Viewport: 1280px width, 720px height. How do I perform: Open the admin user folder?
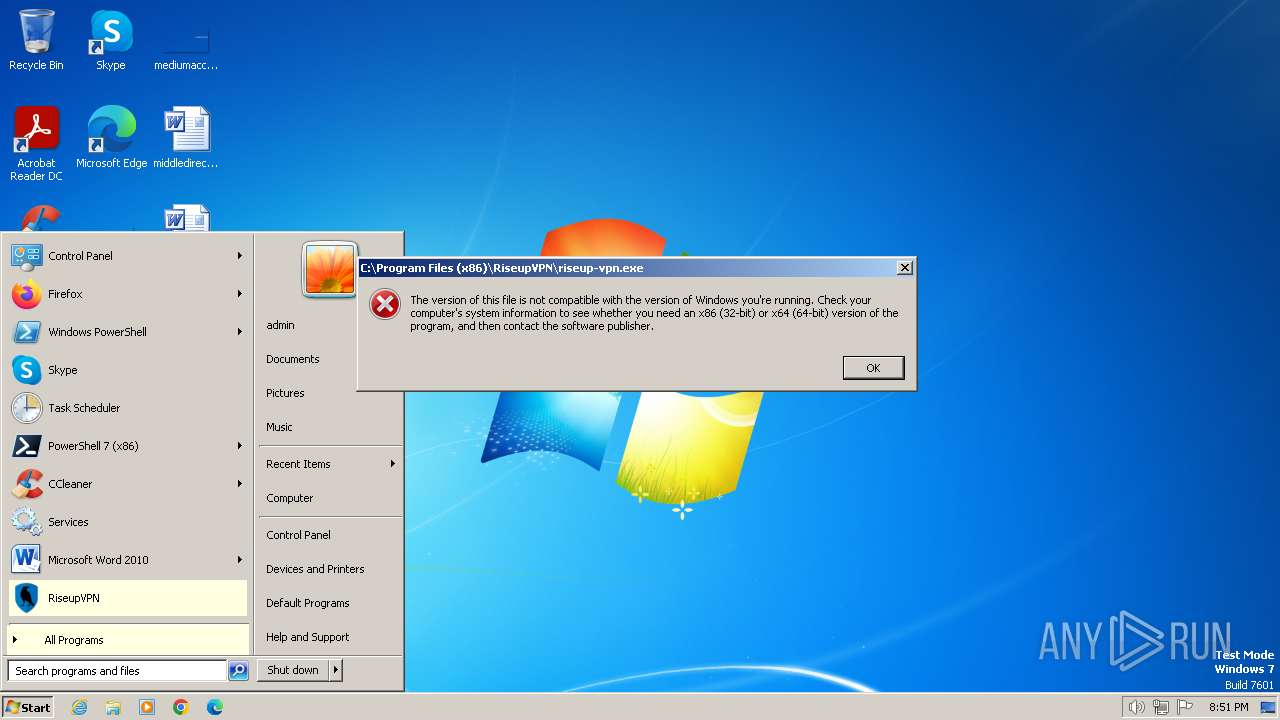(x=280, y=325)
